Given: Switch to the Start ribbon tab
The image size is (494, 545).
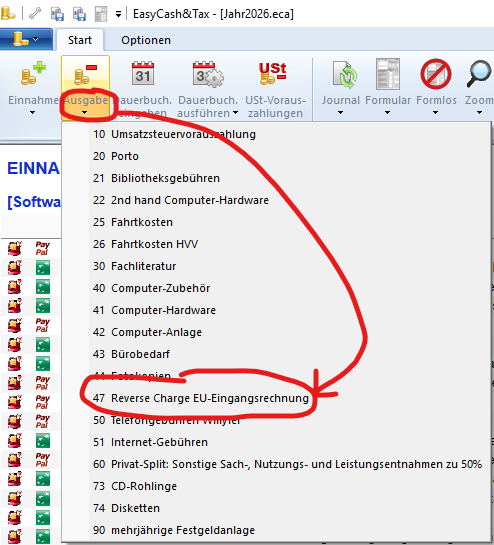Looking at the screenshot, I should (80, 40).
